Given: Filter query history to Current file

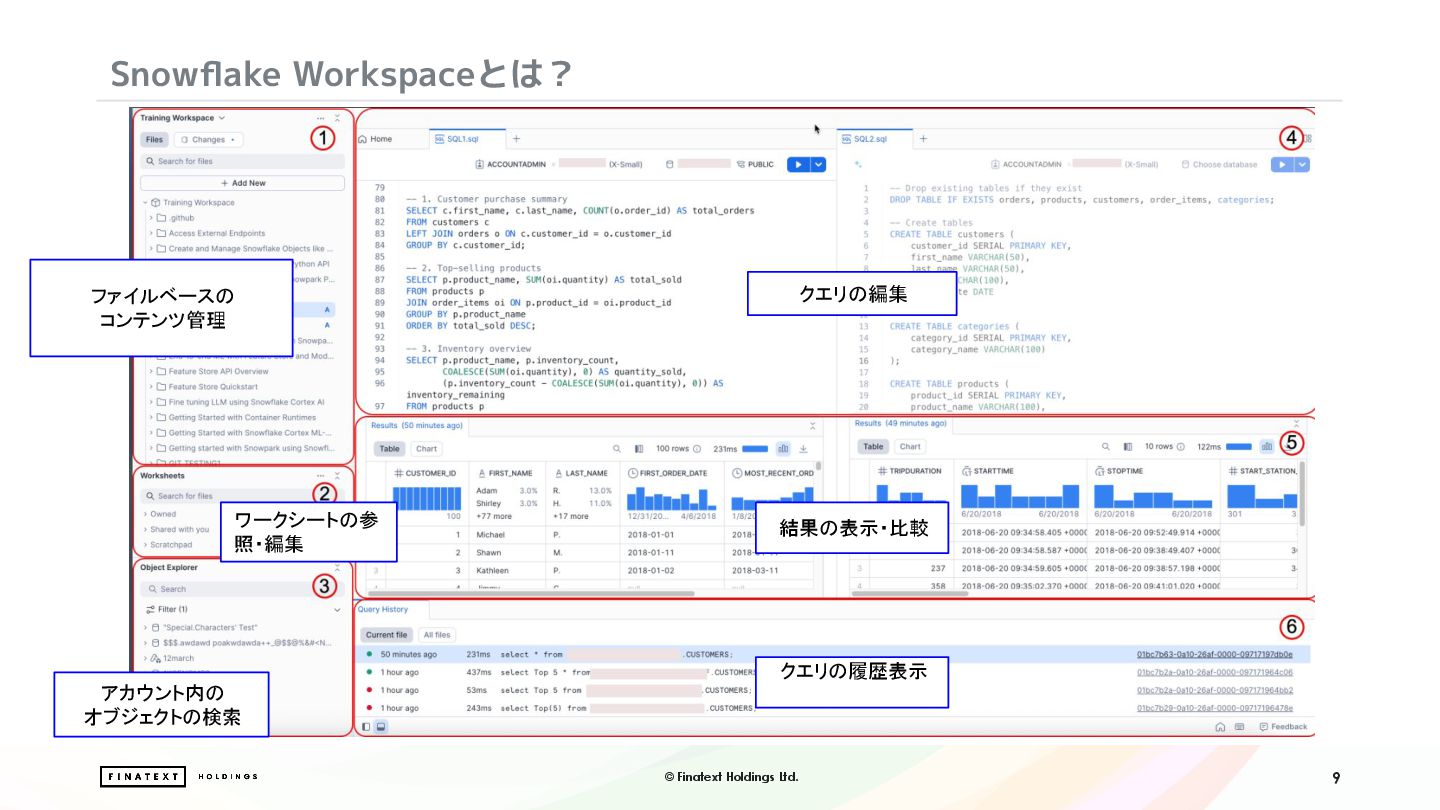Looking at the screenshot, I should pos(386,635).
